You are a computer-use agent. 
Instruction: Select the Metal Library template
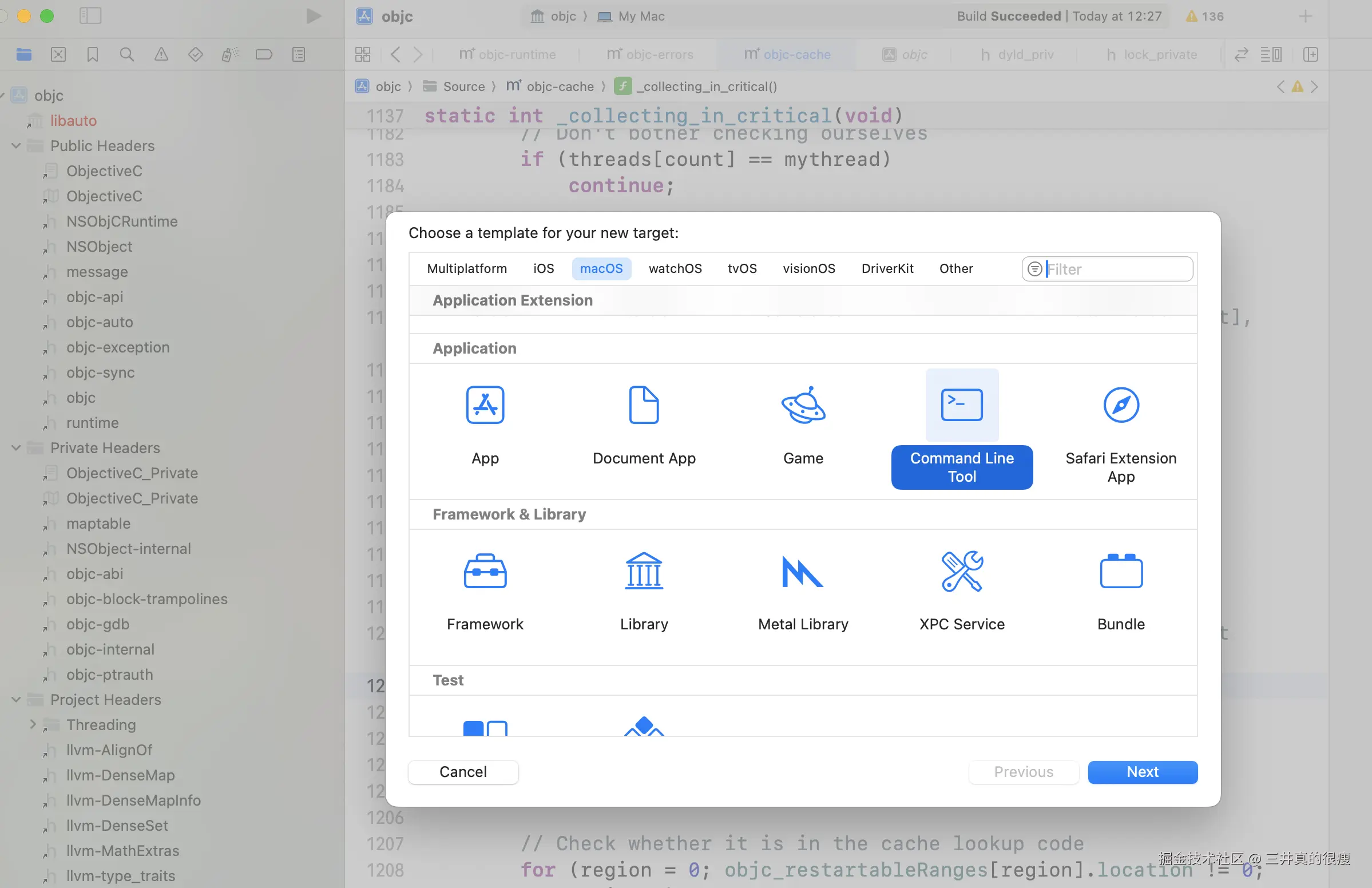click(803, 571)
